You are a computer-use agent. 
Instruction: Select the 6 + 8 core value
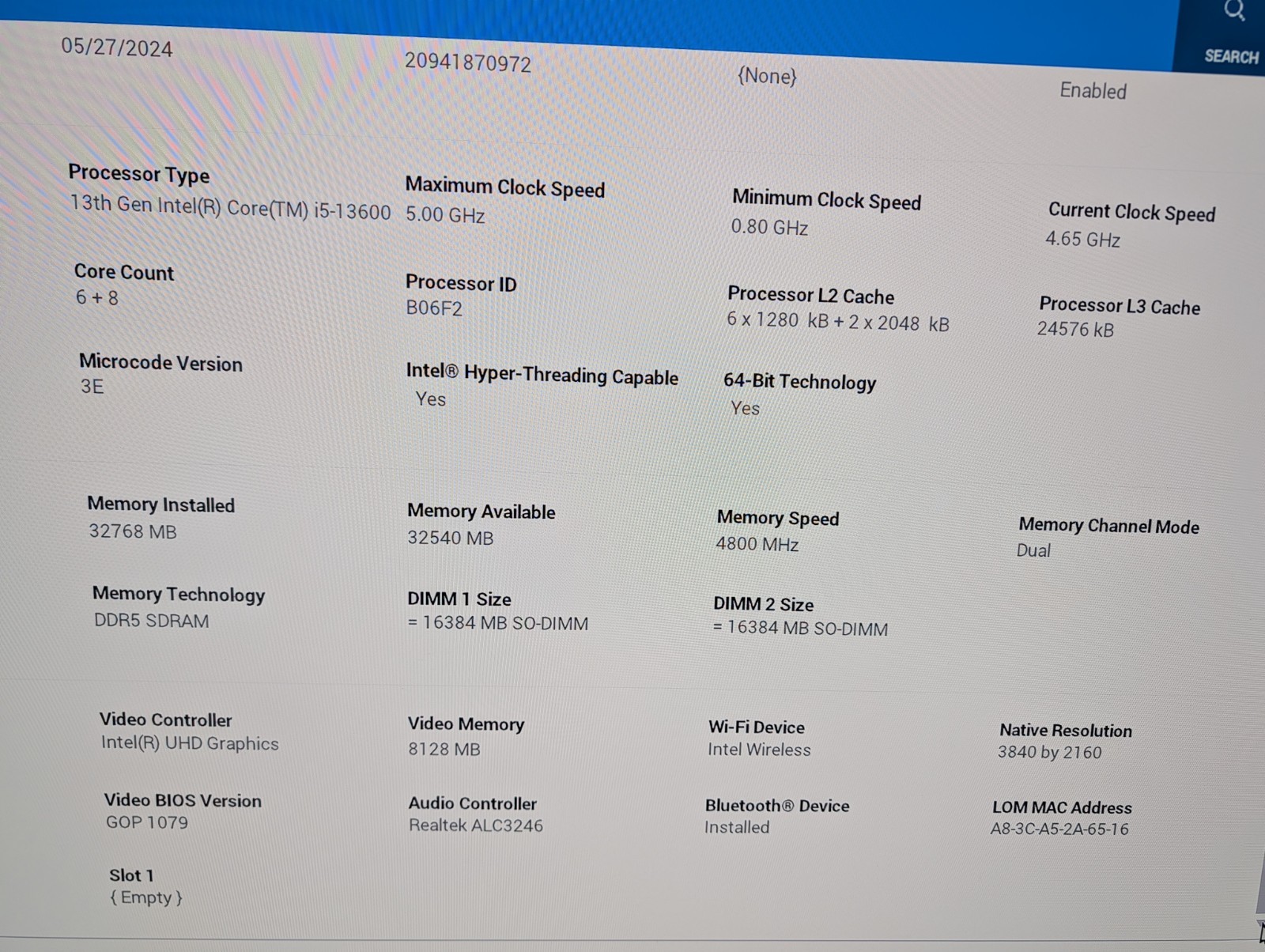pos(97,298)
